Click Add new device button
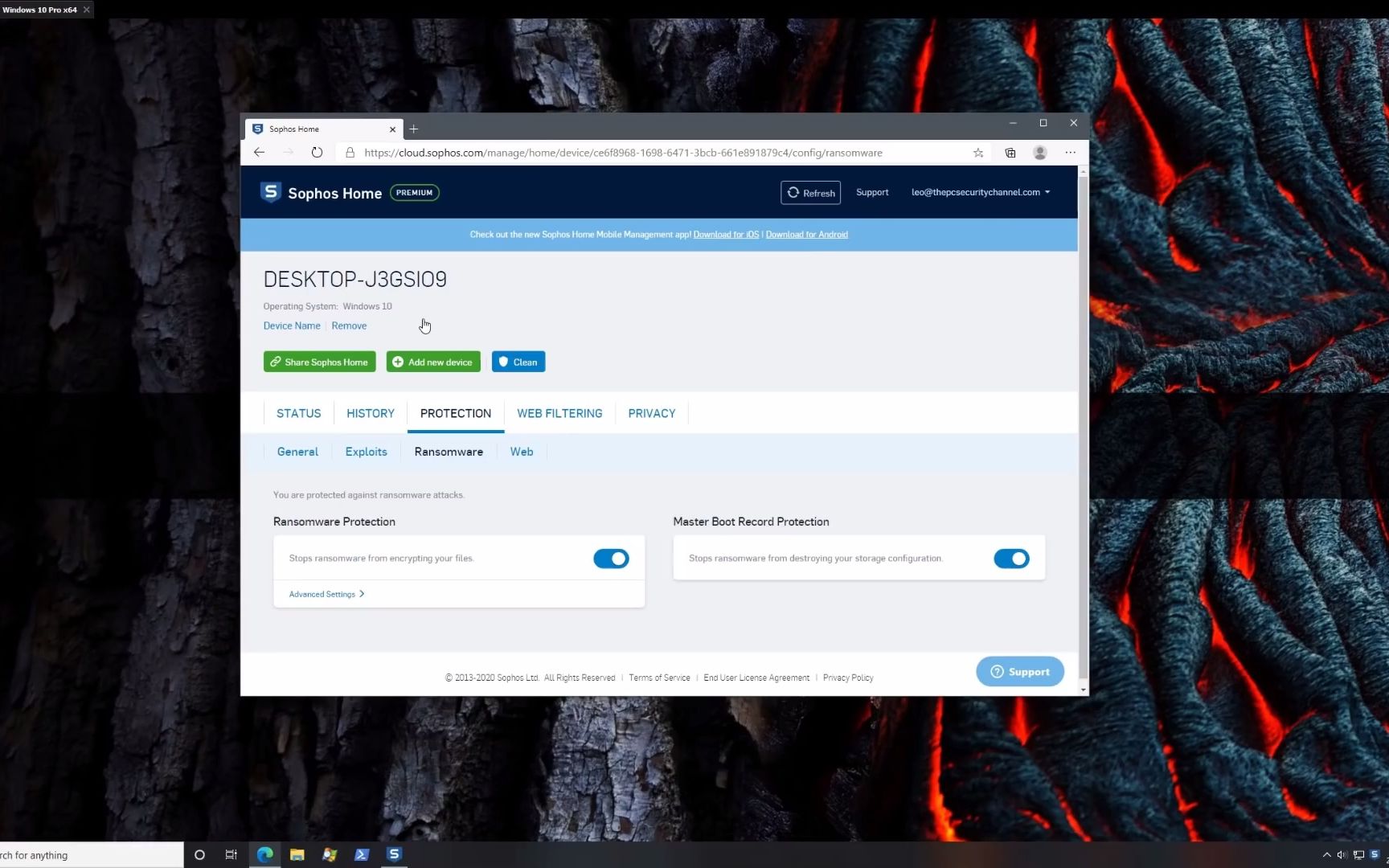The image size is (1389, 868). click(x=433, y=362)
